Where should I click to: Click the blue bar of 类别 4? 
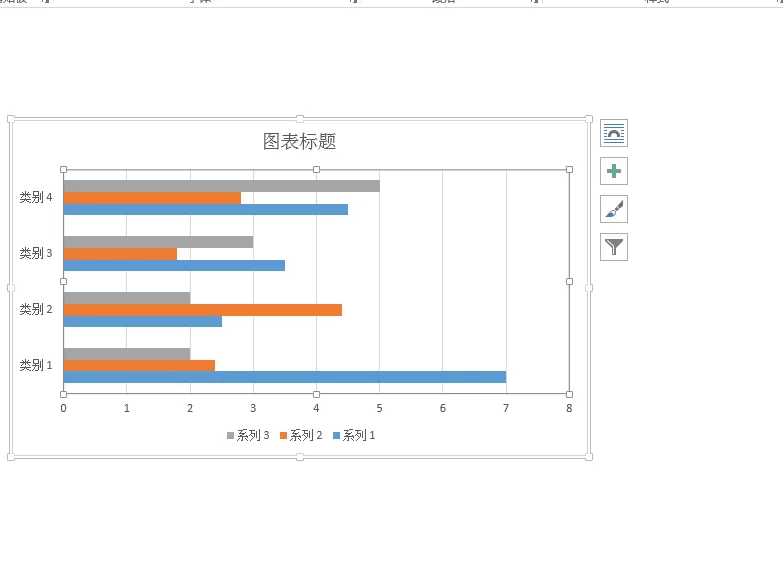click(206, 209)
